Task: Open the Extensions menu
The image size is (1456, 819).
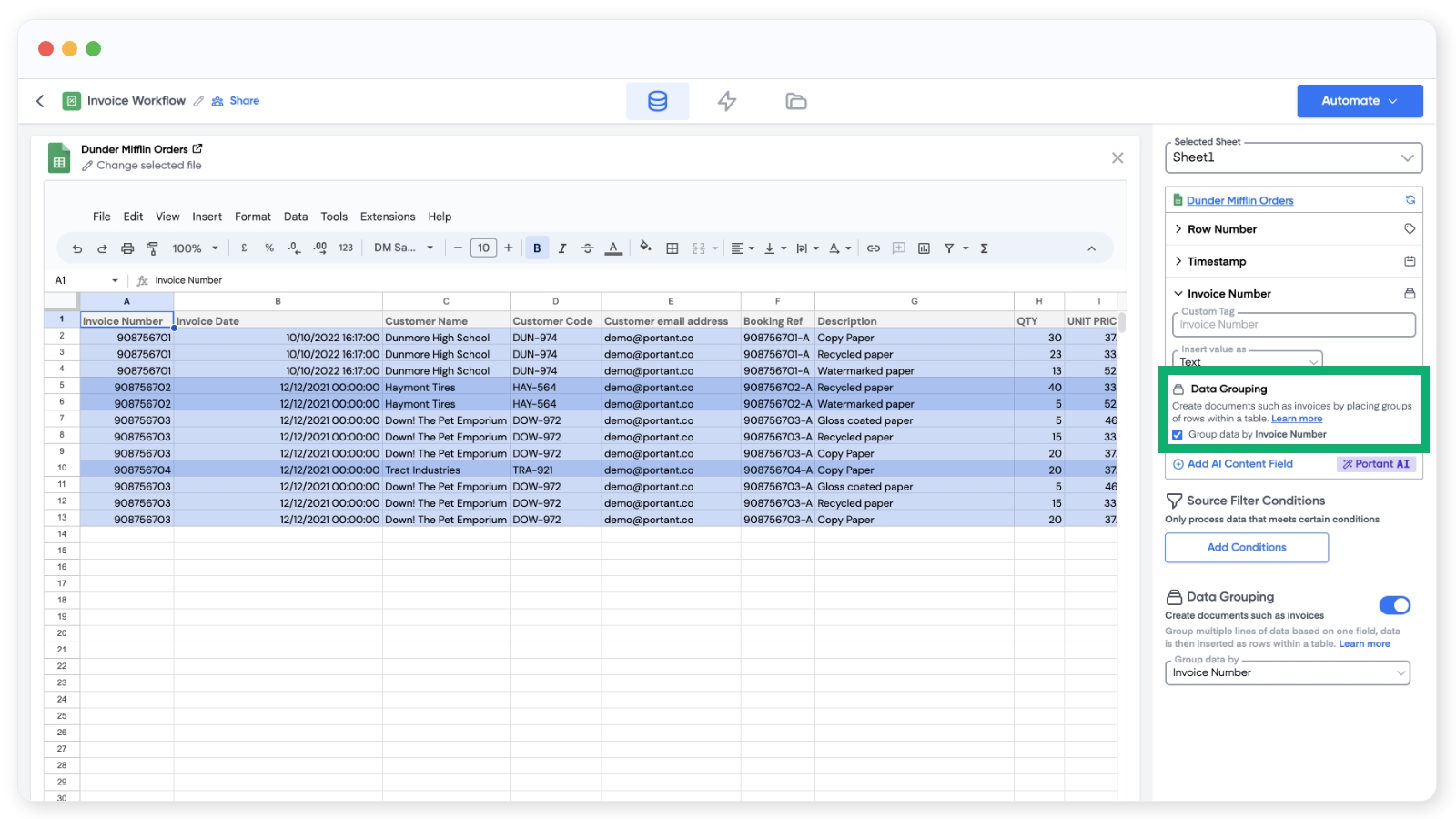Action: [x=387, y=217]
